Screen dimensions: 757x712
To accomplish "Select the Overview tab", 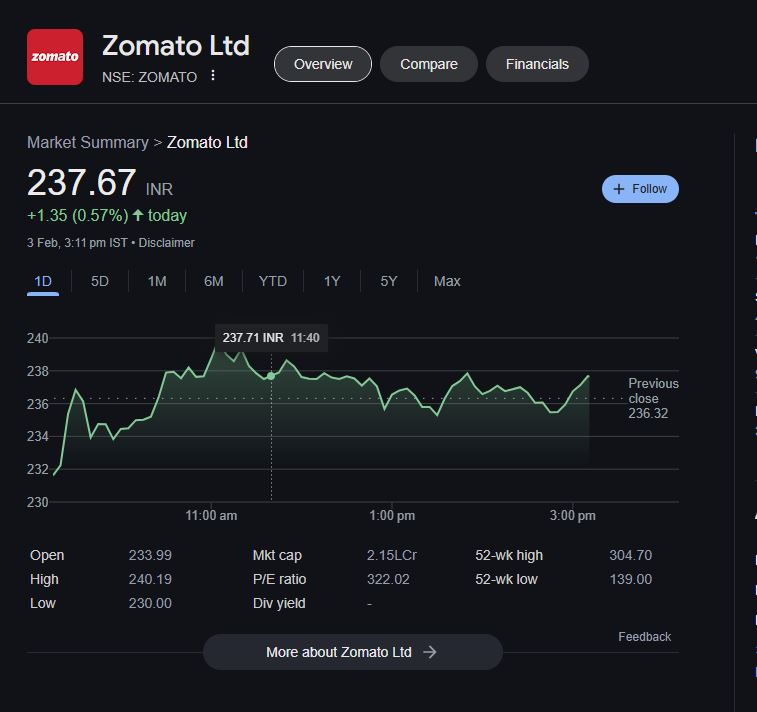I will tap(323, 64).
